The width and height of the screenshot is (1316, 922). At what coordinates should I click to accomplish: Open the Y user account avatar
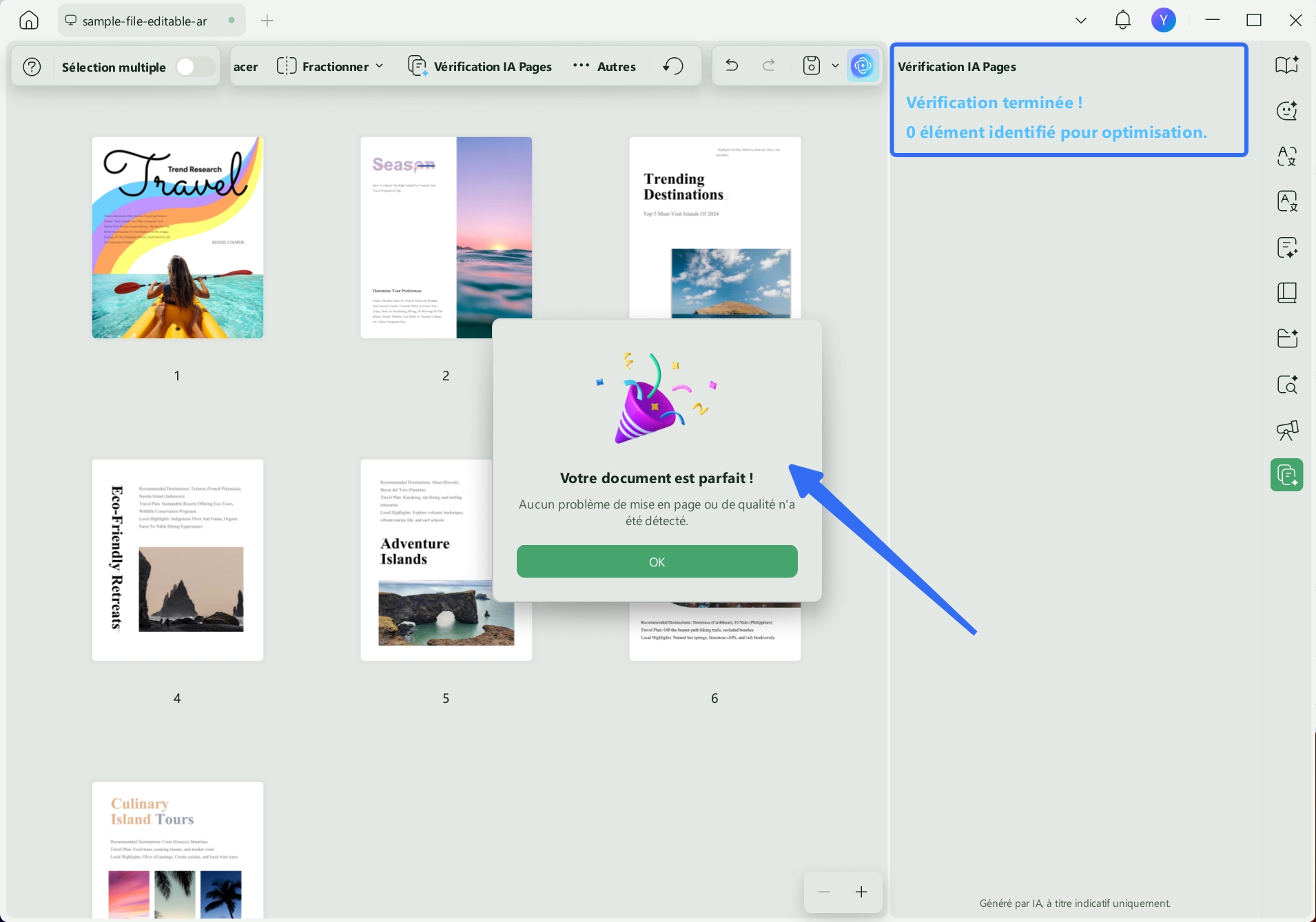pyautogui.click(x=1164, y=21)
